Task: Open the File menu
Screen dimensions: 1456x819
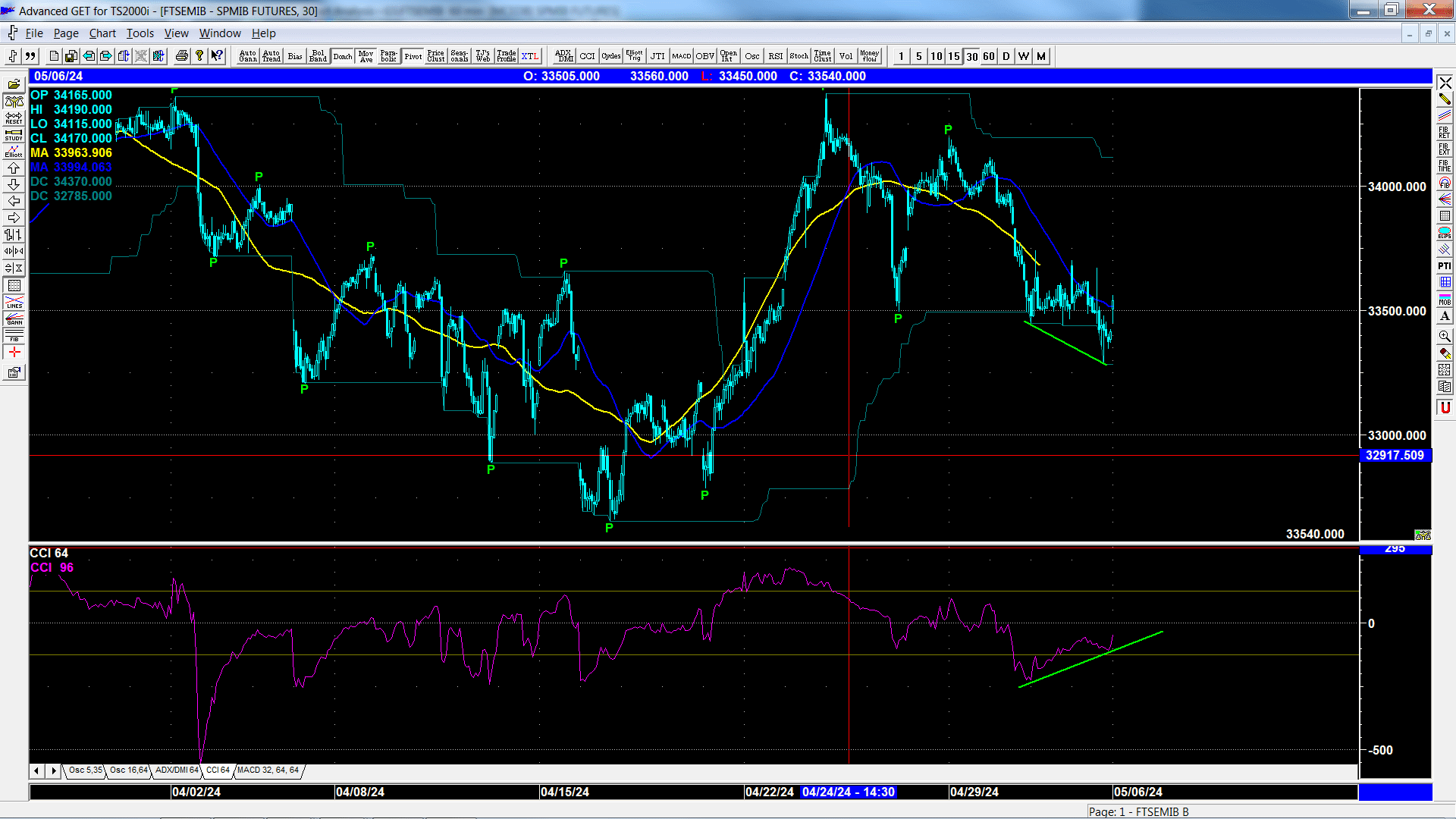Action: (34, 33)
